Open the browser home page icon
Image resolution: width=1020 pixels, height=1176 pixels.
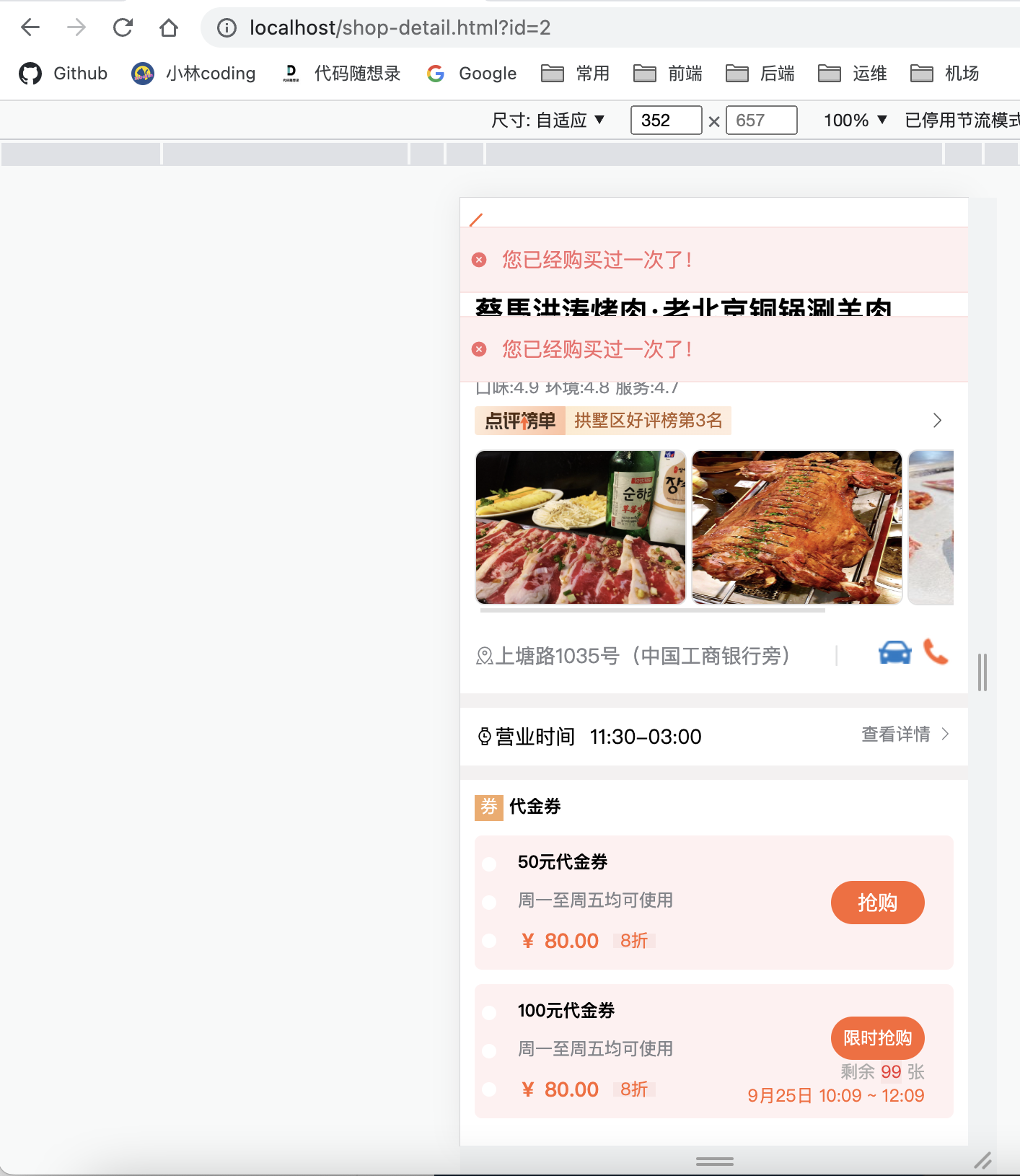(169, 27)
